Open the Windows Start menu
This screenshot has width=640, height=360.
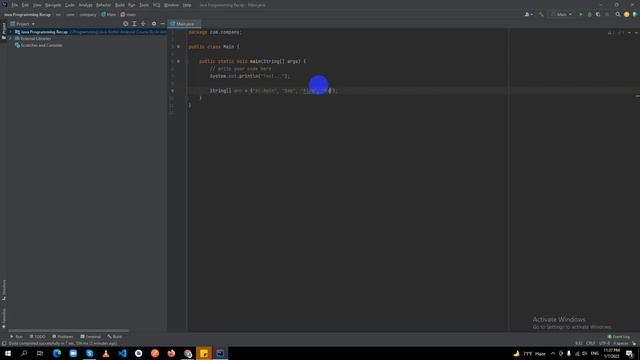[x=8, y=353]
